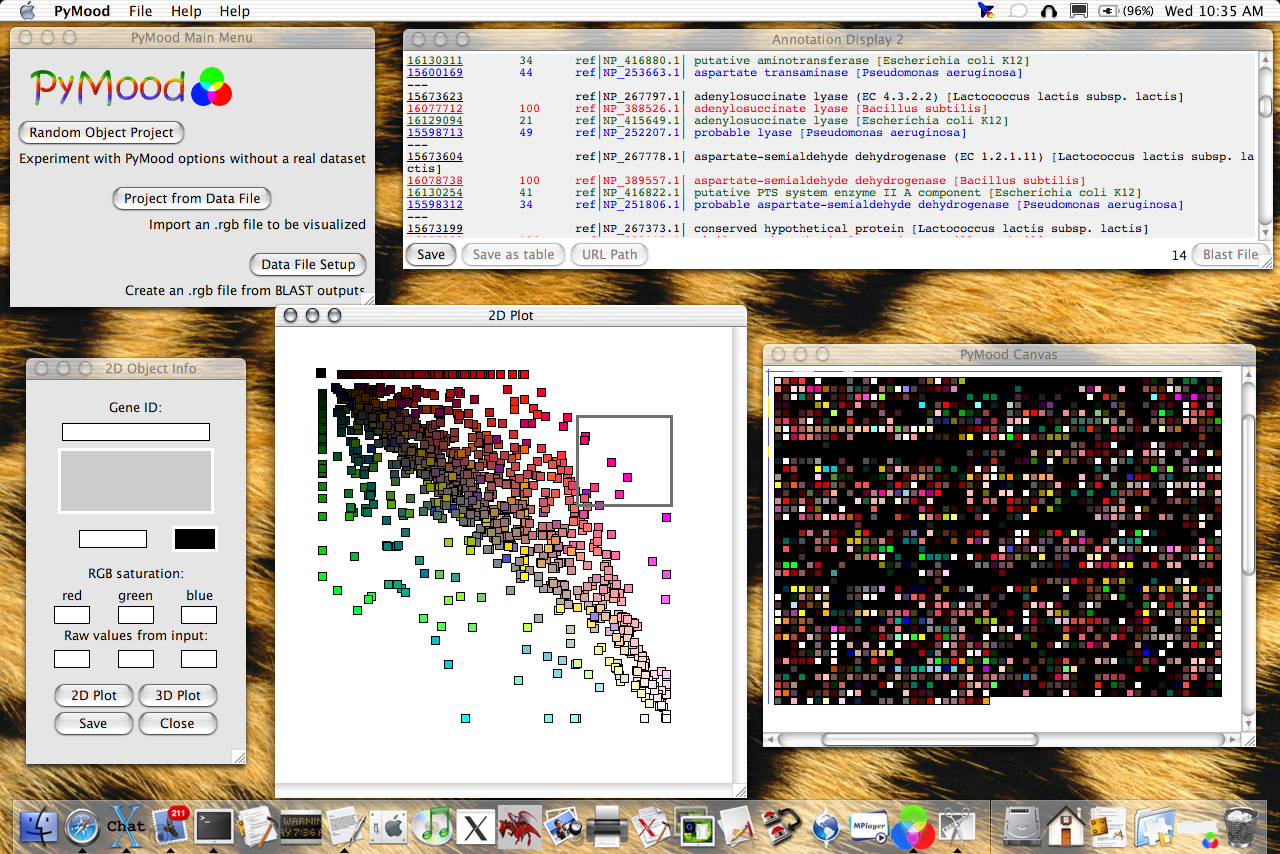This screenshot has height=854, width=1280.
Task: Open gene ID link 15598713
Action: [435, 133]
